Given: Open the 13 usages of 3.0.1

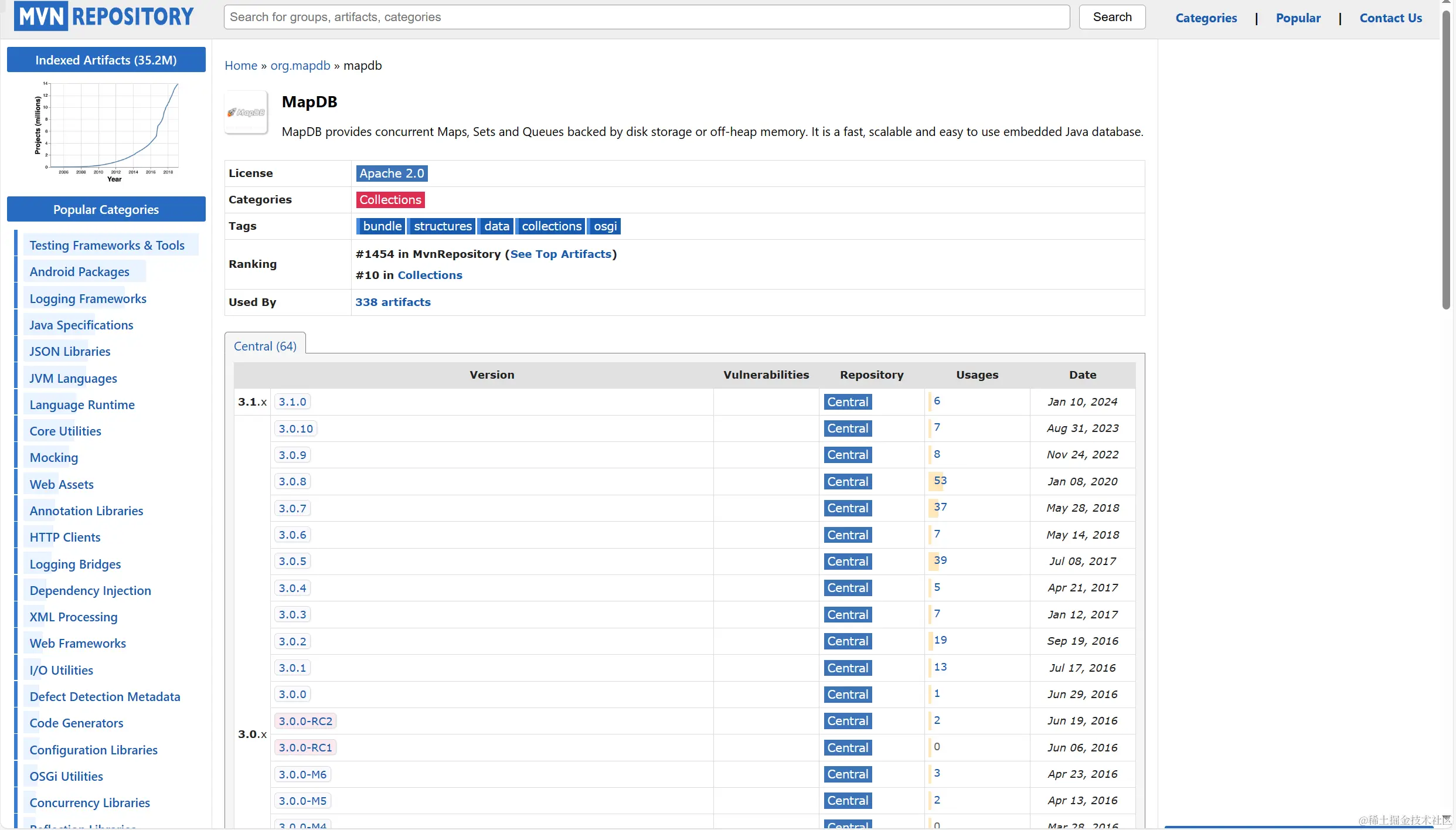Looking at the screenshot, I should click(x=940, y=667).
